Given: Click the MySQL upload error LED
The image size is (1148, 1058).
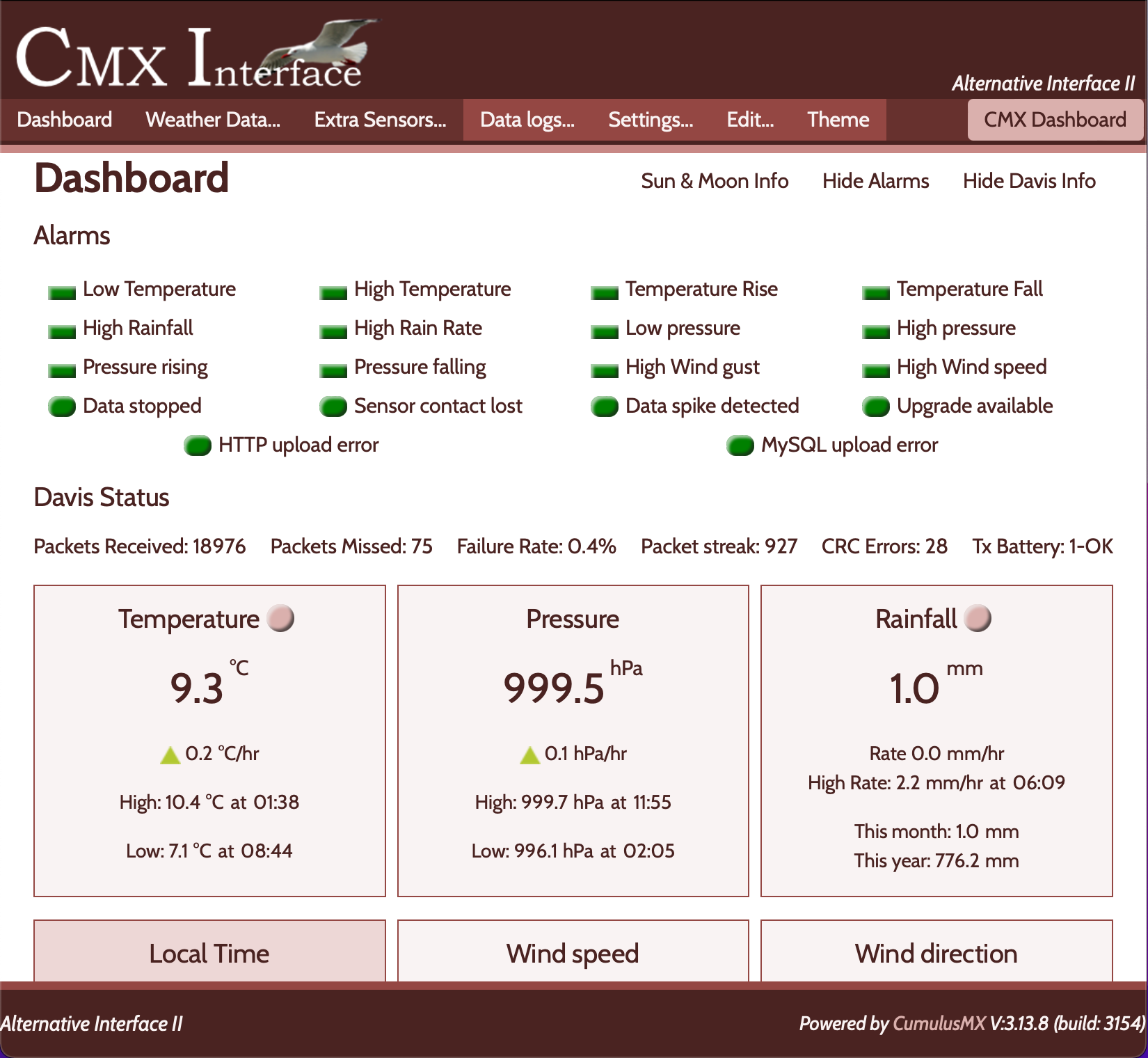Looking at the screenshot, I should click(x=740, y=445).
